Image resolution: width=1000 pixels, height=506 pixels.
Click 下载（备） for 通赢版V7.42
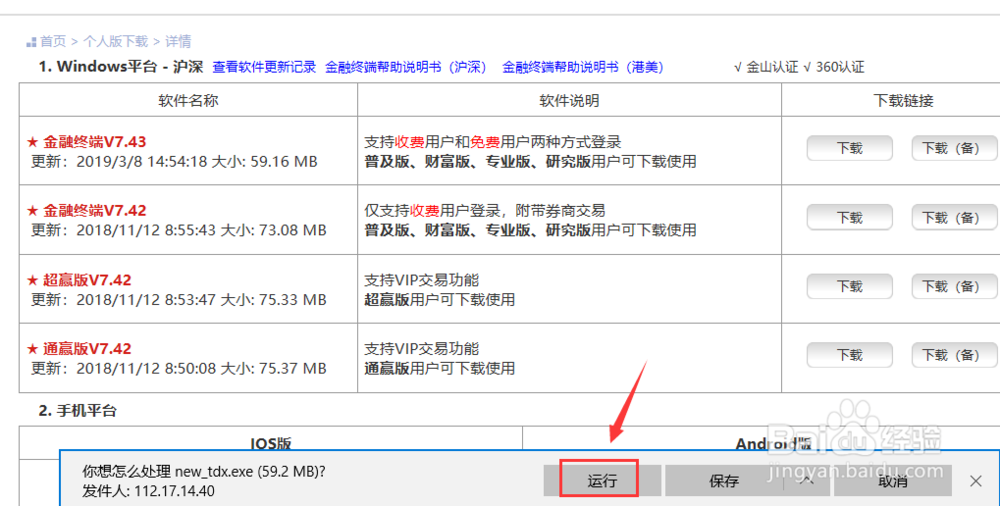click(x=954, y=355)
